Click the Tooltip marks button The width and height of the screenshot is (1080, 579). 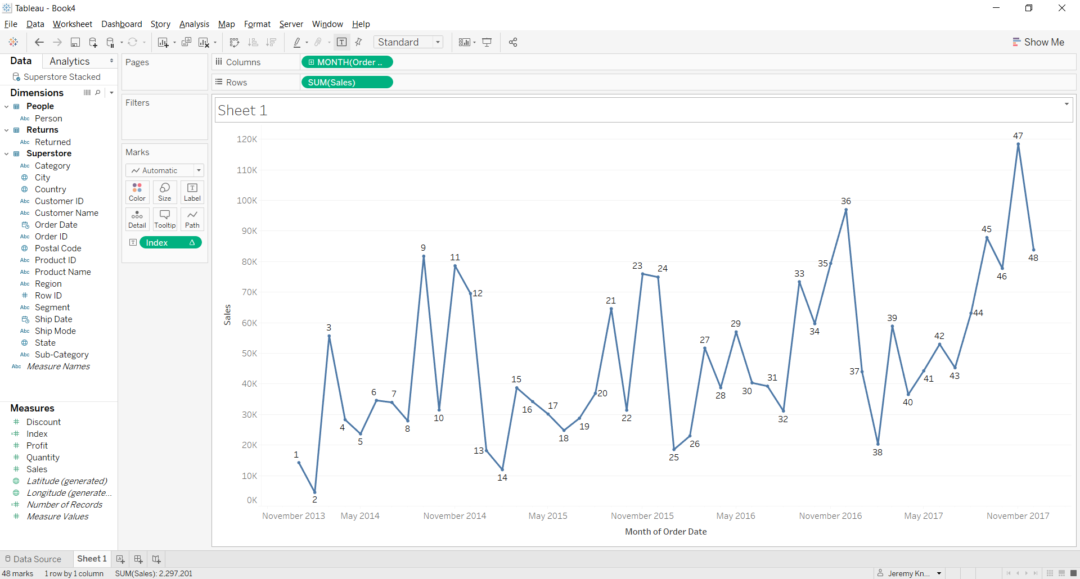pyautogui.click(x=164, y=217)
